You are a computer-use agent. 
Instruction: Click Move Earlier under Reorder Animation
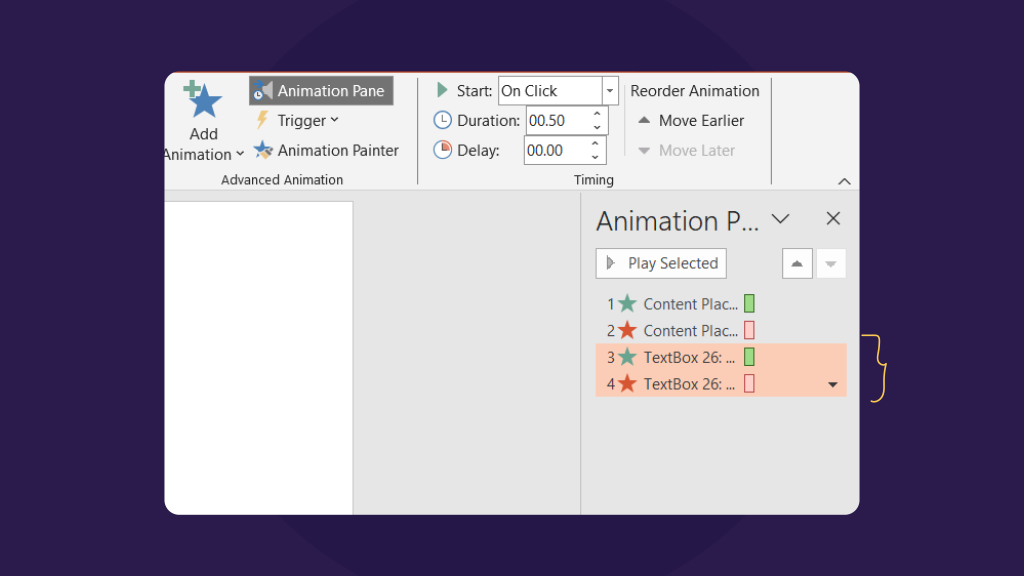tap(692, 120)
